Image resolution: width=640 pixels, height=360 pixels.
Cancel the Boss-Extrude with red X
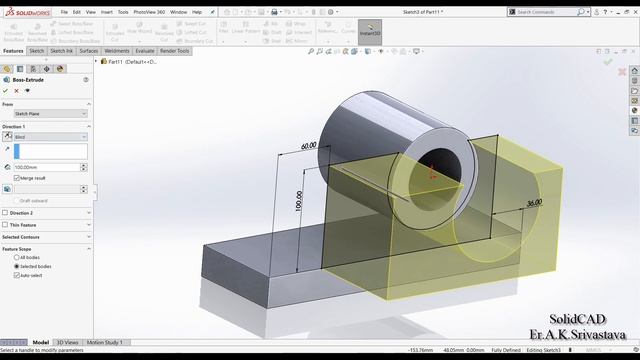click(x=16, y=91)
